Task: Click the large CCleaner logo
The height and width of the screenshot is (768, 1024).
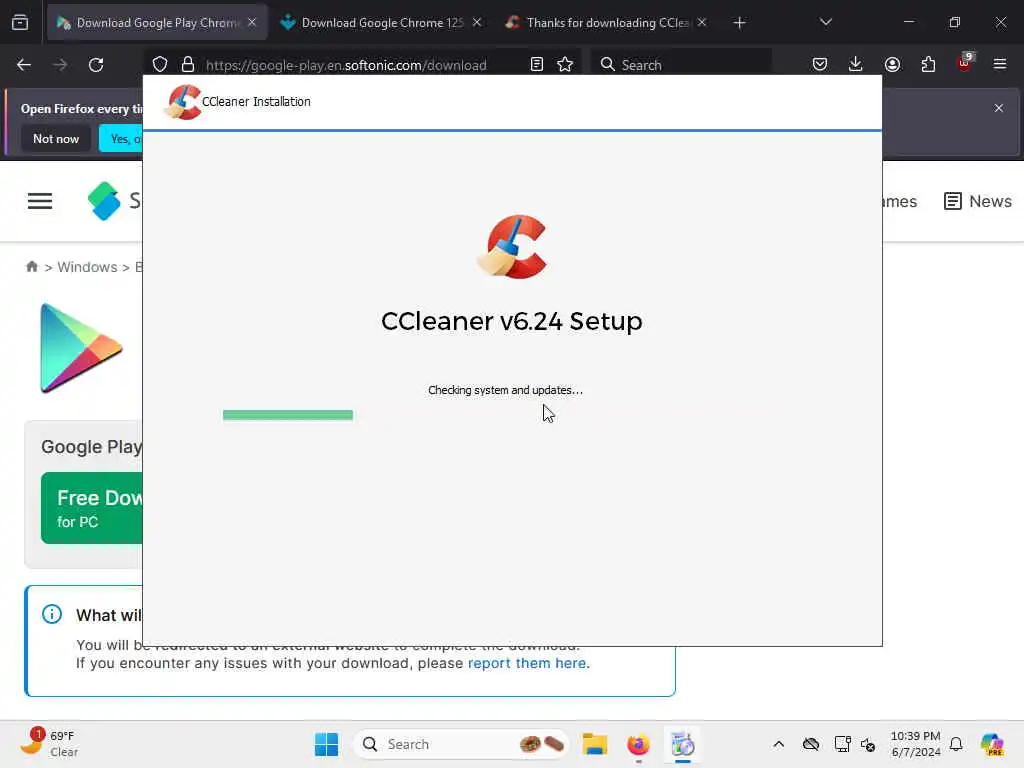Action: 513,247
